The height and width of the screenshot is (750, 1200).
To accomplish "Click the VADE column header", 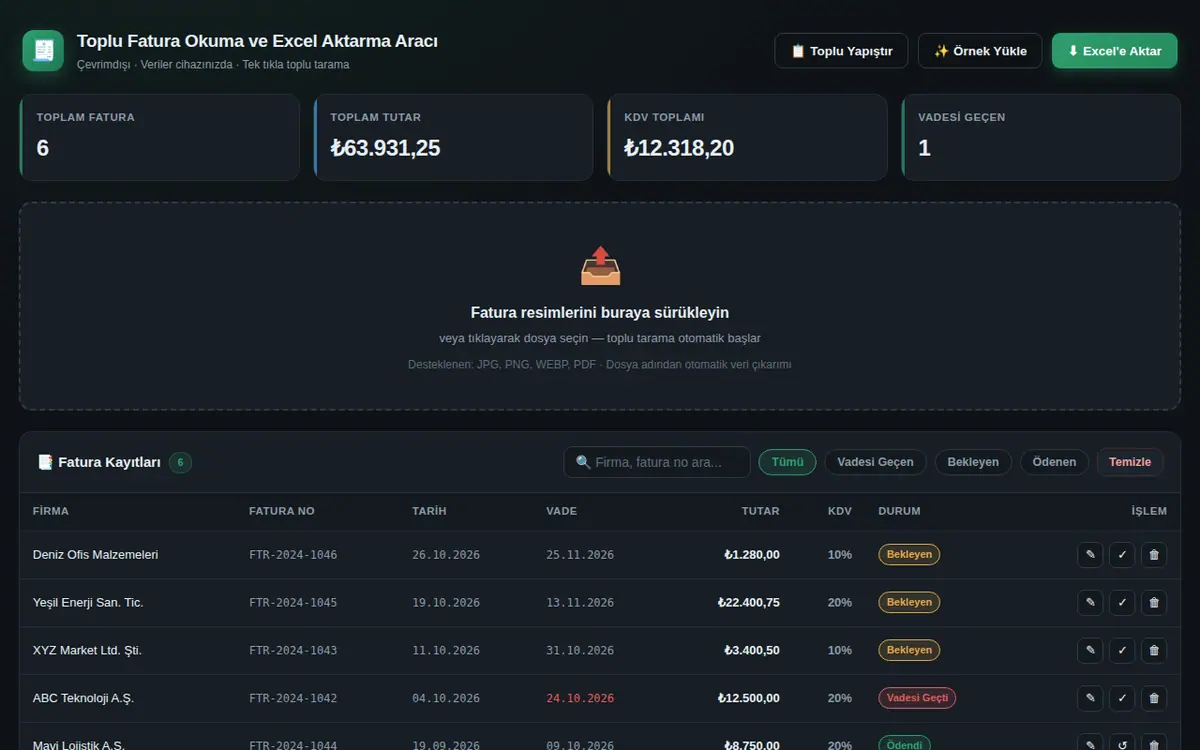I will click(561, 511).
